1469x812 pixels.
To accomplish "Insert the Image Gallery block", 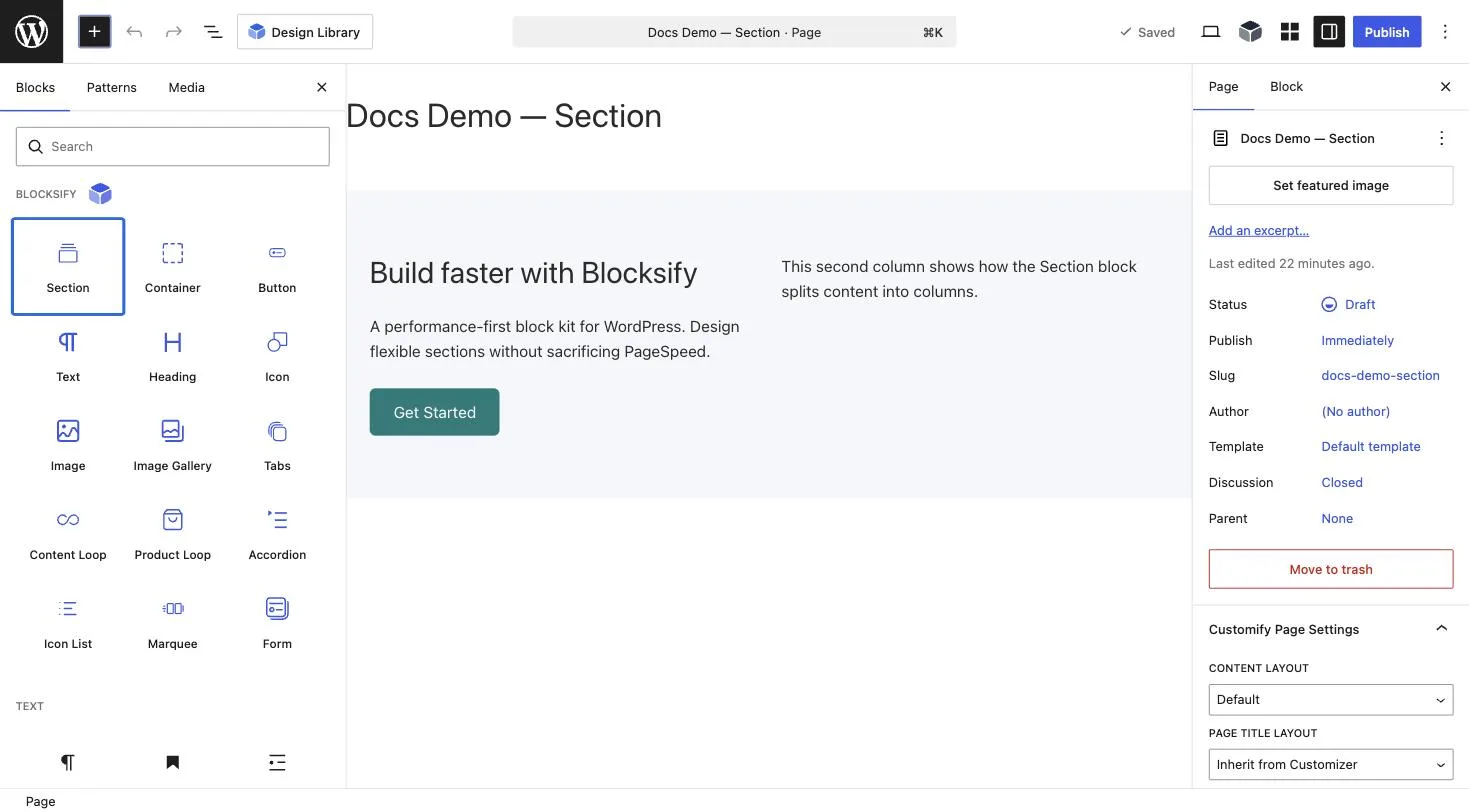I will coord(173,445).
